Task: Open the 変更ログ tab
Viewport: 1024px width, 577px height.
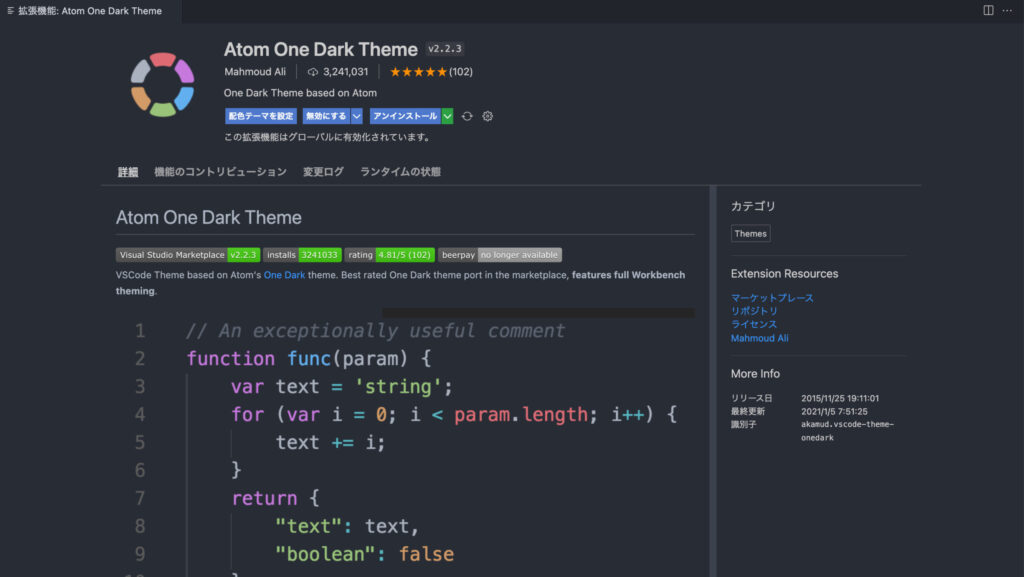Action: point(323,172)
